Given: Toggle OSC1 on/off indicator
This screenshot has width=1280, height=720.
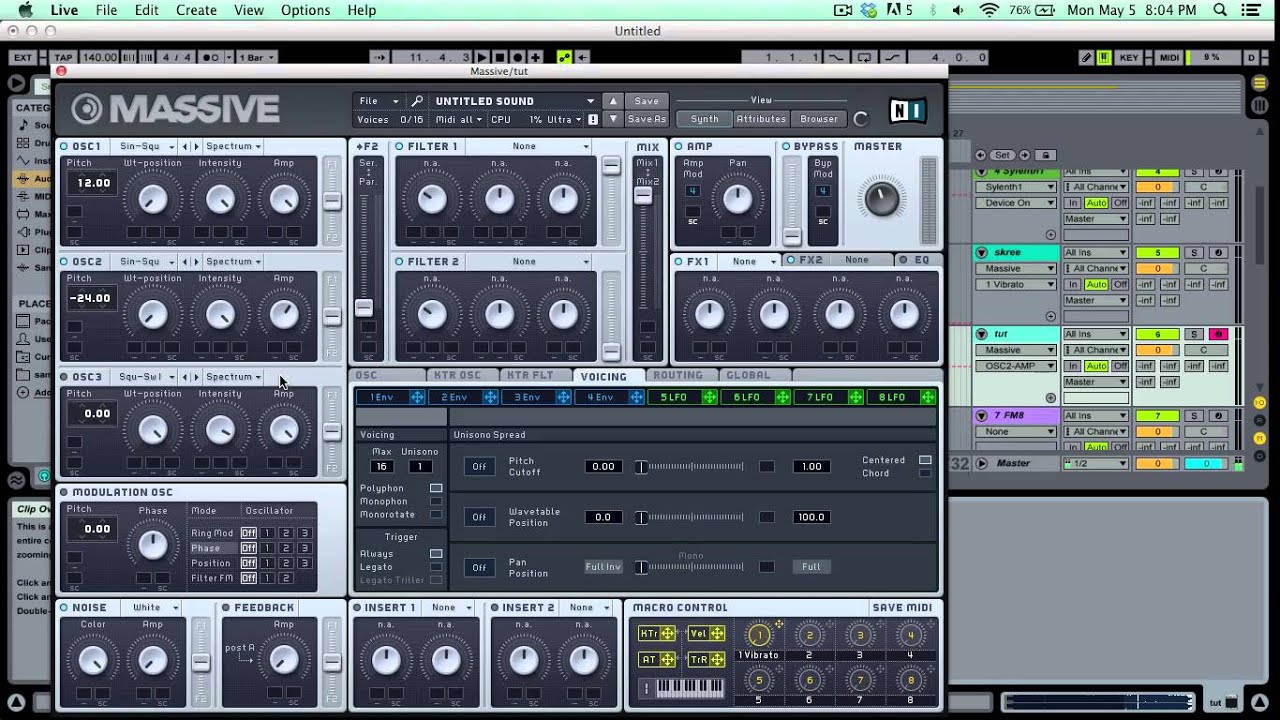Looking at the screenshot, I should (x=64, y=146).
